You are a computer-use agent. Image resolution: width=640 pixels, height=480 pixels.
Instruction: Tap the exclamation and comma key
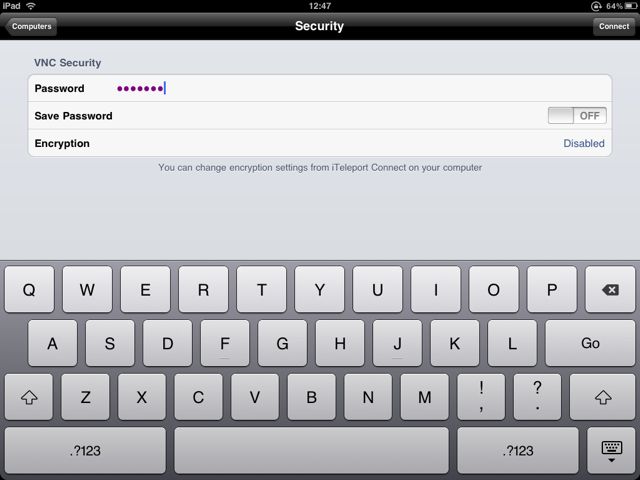coord(481,397)
